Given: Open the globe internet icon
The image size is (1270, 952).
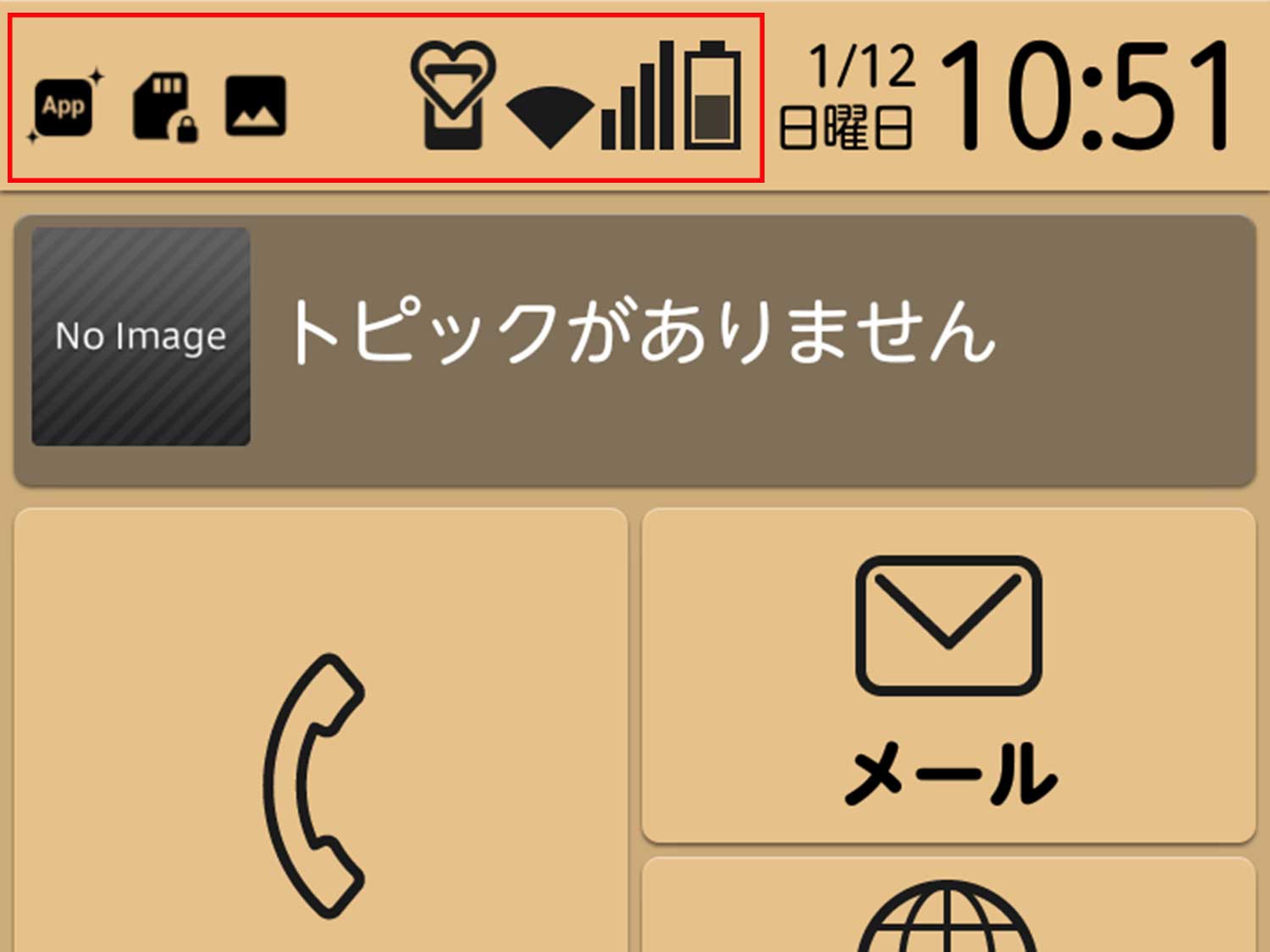Looking at the screenshot, I should coord(947,916).
